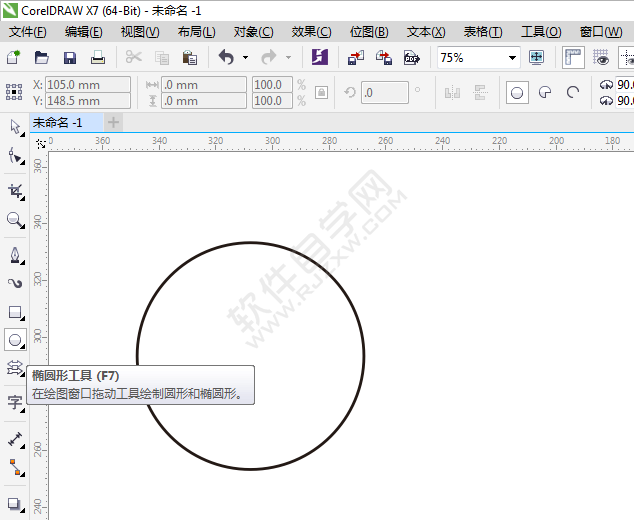
Task: Select the Rectangle tool
Action: click(15, 312)
